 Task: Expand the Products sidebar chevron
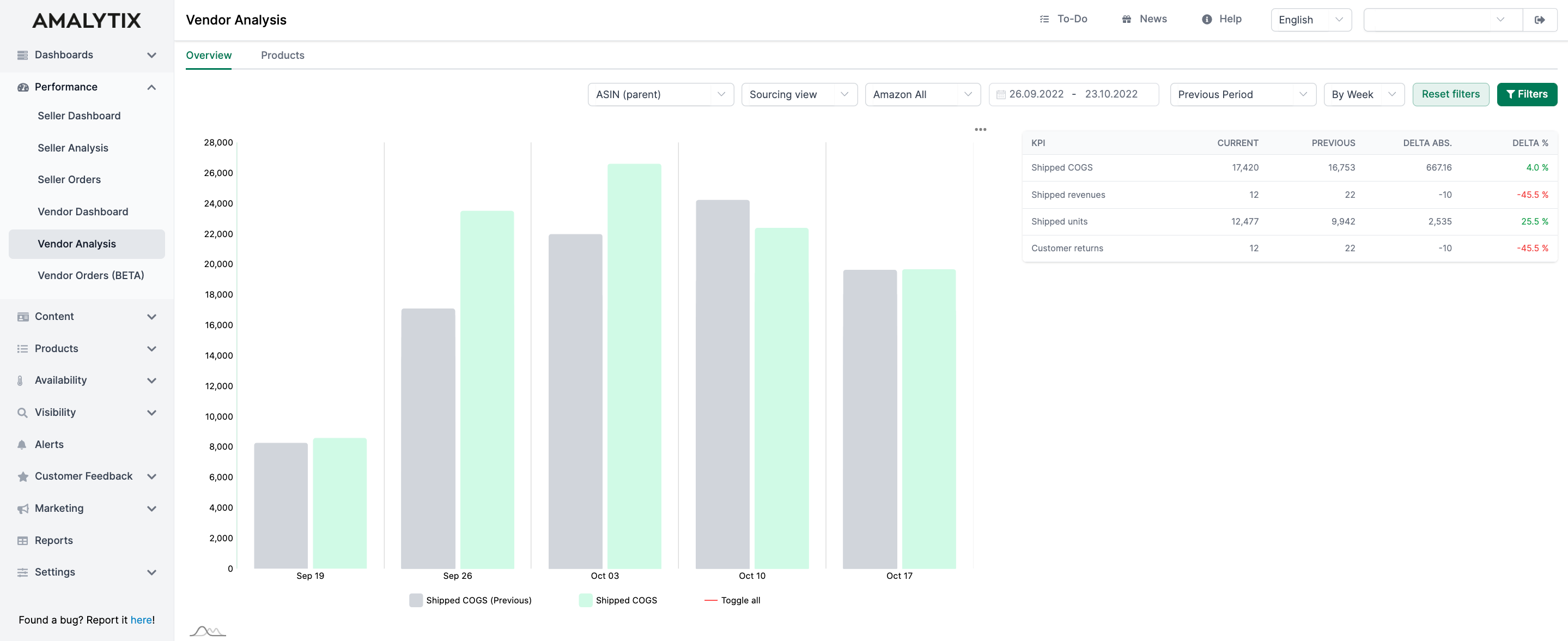(x=151, y=349)
